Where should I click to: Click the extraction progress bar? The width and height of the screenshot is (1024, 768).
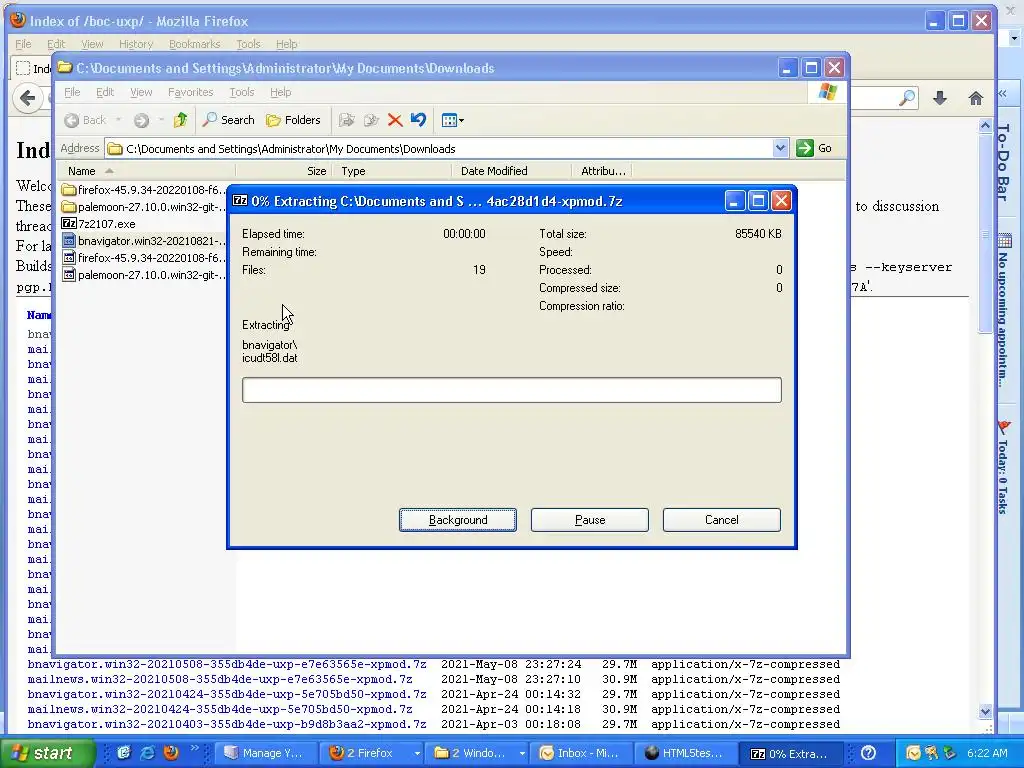click(x=511, y=390)
